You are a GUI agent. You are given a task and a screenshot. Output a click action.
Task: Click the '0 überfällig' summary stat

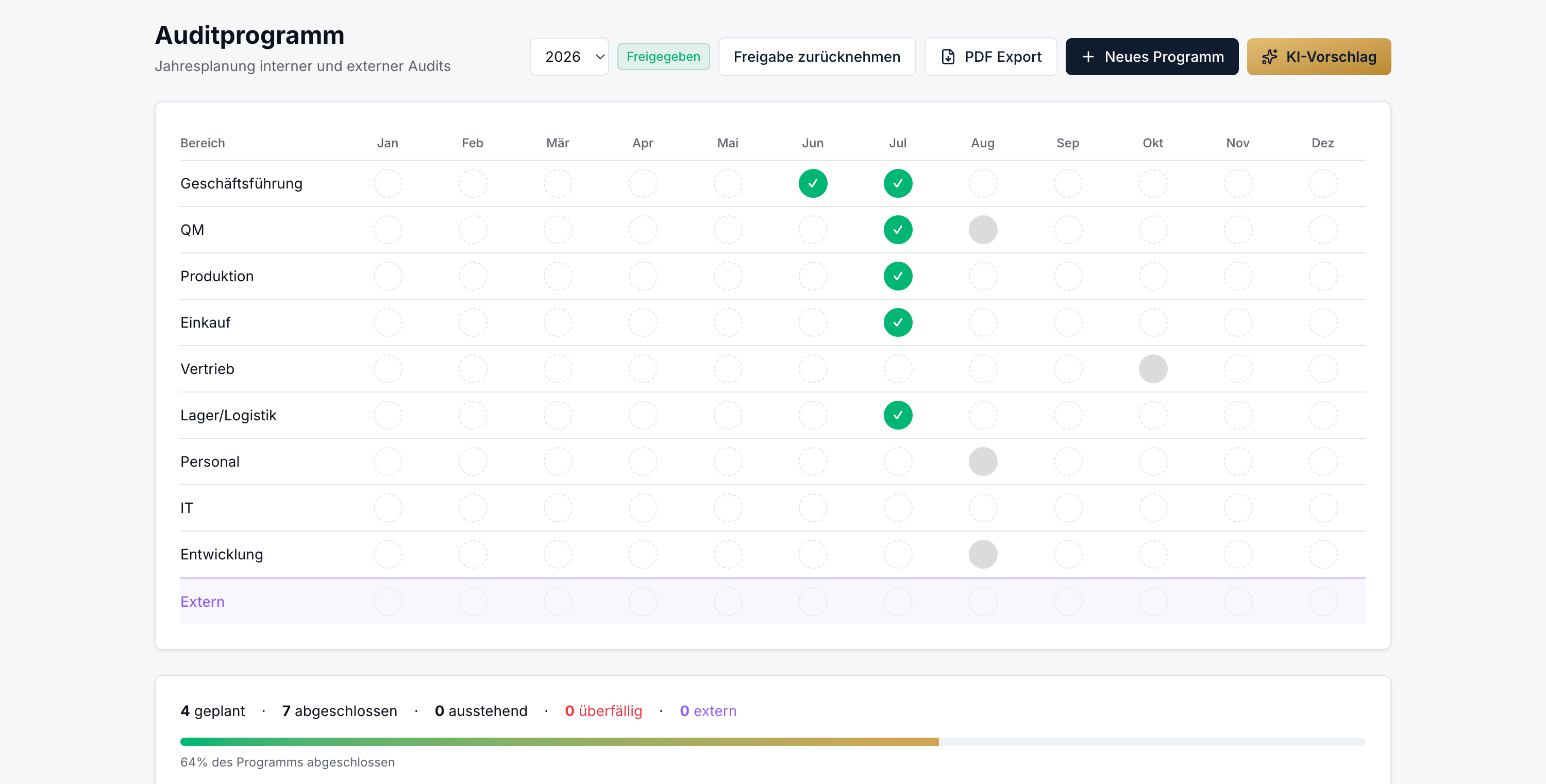(603, 711)
